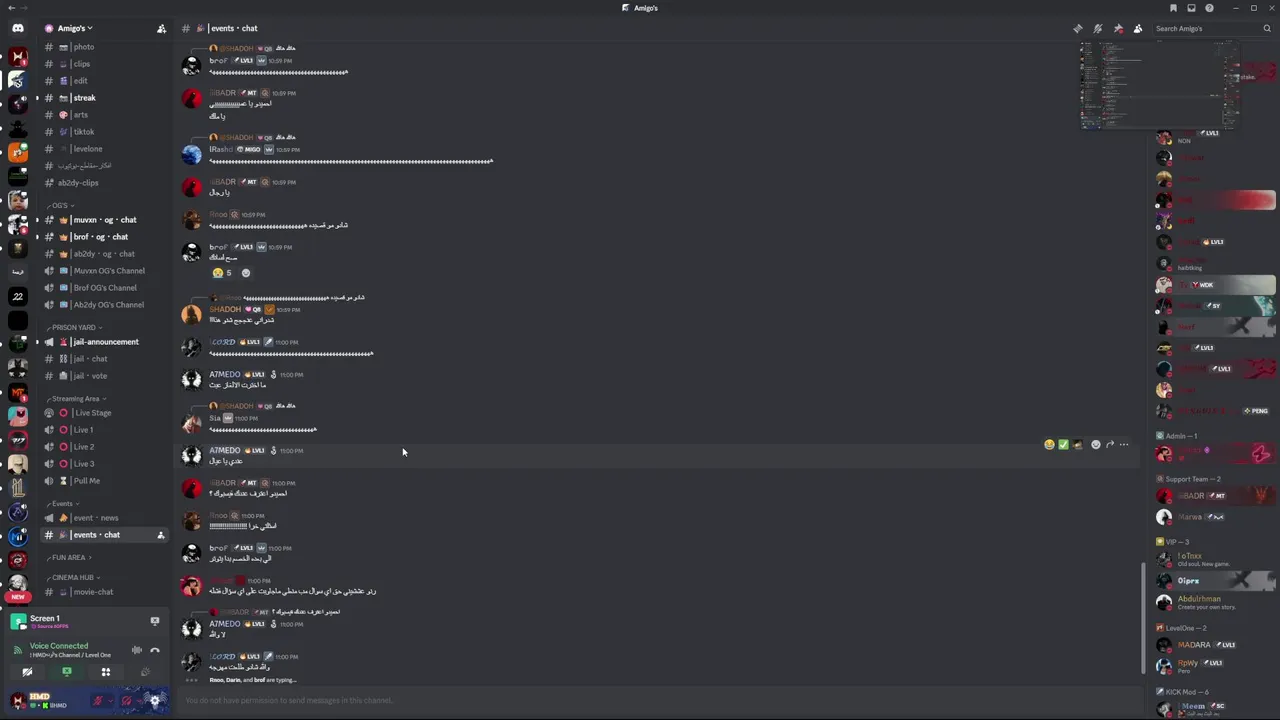Open the photo channel
Image resolution: width=1280 pixels, height=720 pixels.
coord(106,47)
